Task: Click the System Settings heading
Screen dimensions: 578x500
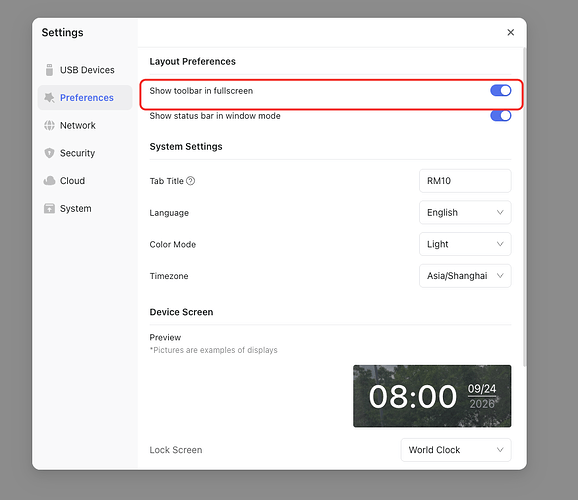Action: click(x=186, y=147)
